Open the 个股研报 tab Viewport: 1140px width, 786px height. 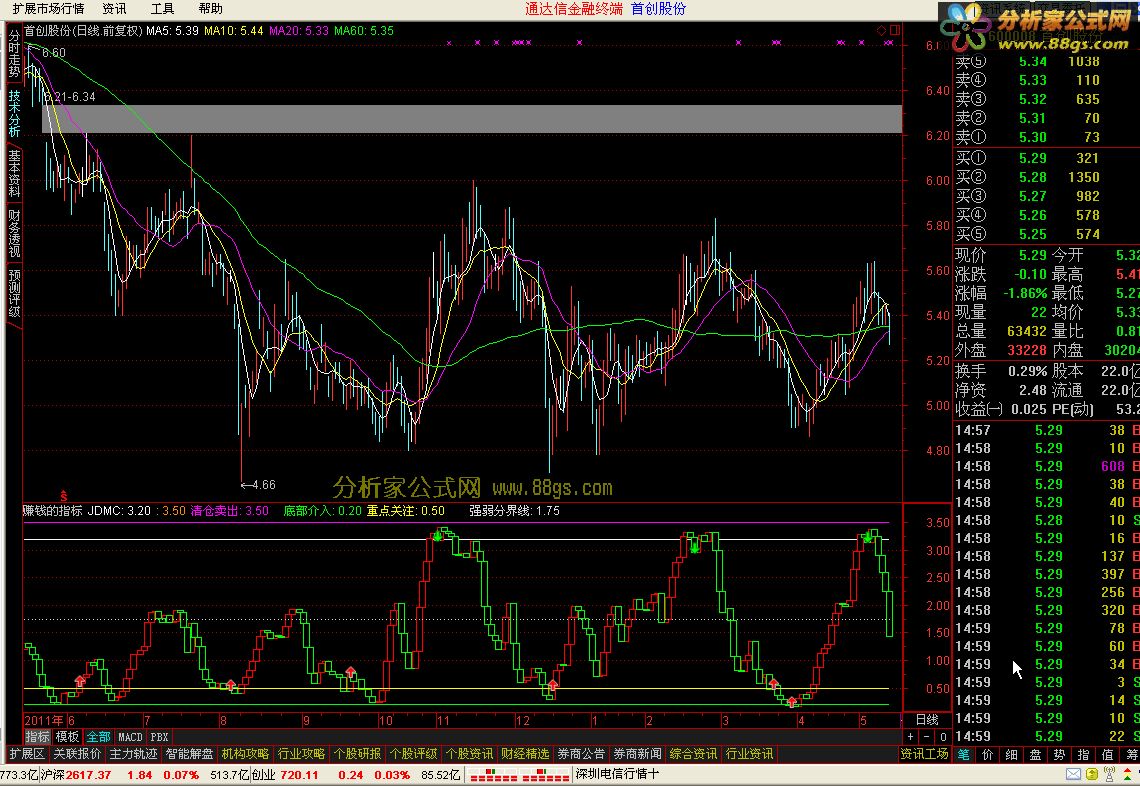pyautogui.click(x=357, y=754)
